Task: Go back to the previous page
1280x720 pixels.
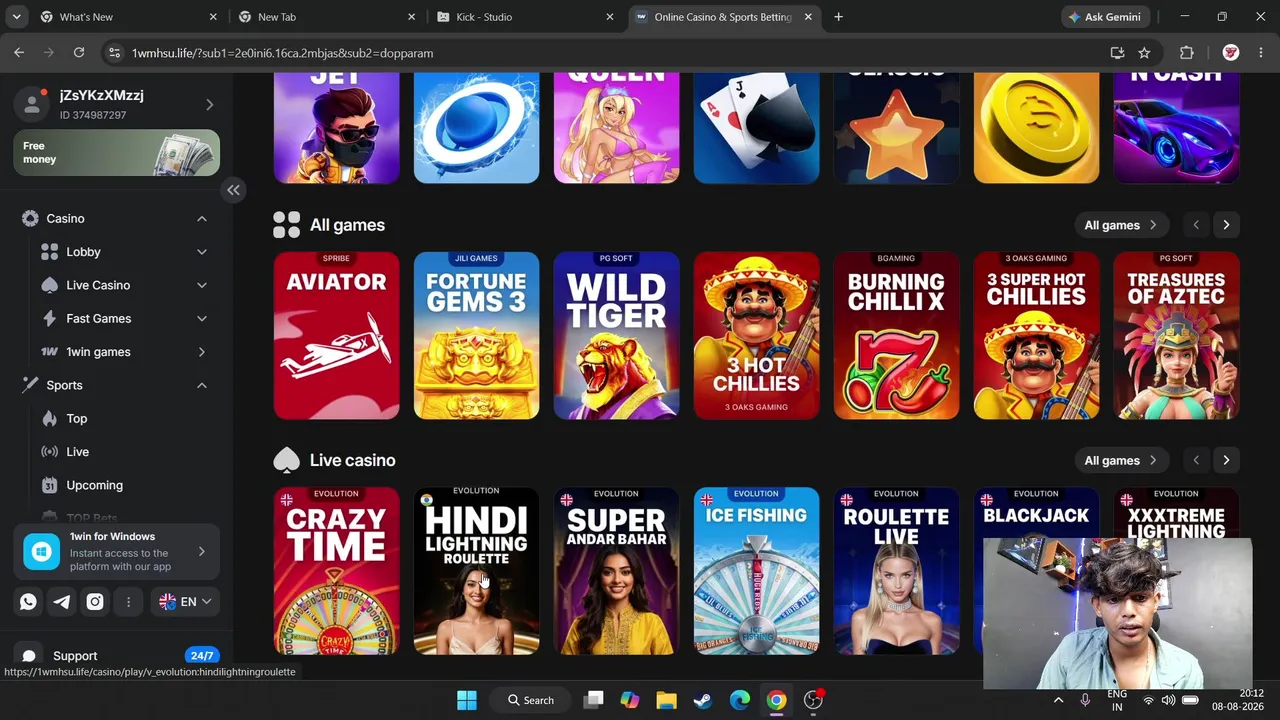Action: pos(19,53)
